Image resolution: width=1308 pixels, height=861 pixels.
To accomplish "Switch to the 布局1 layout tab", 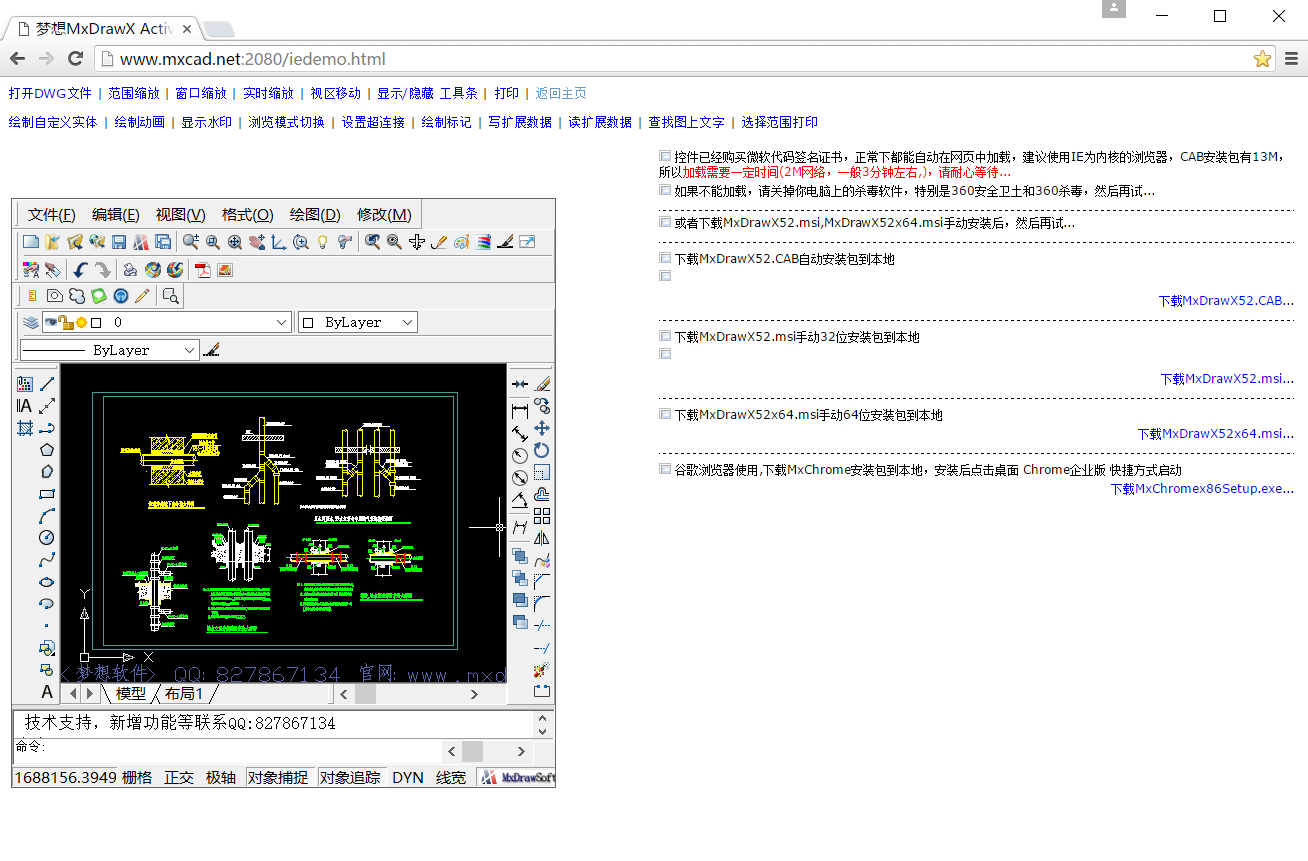I will coord(184,693).
